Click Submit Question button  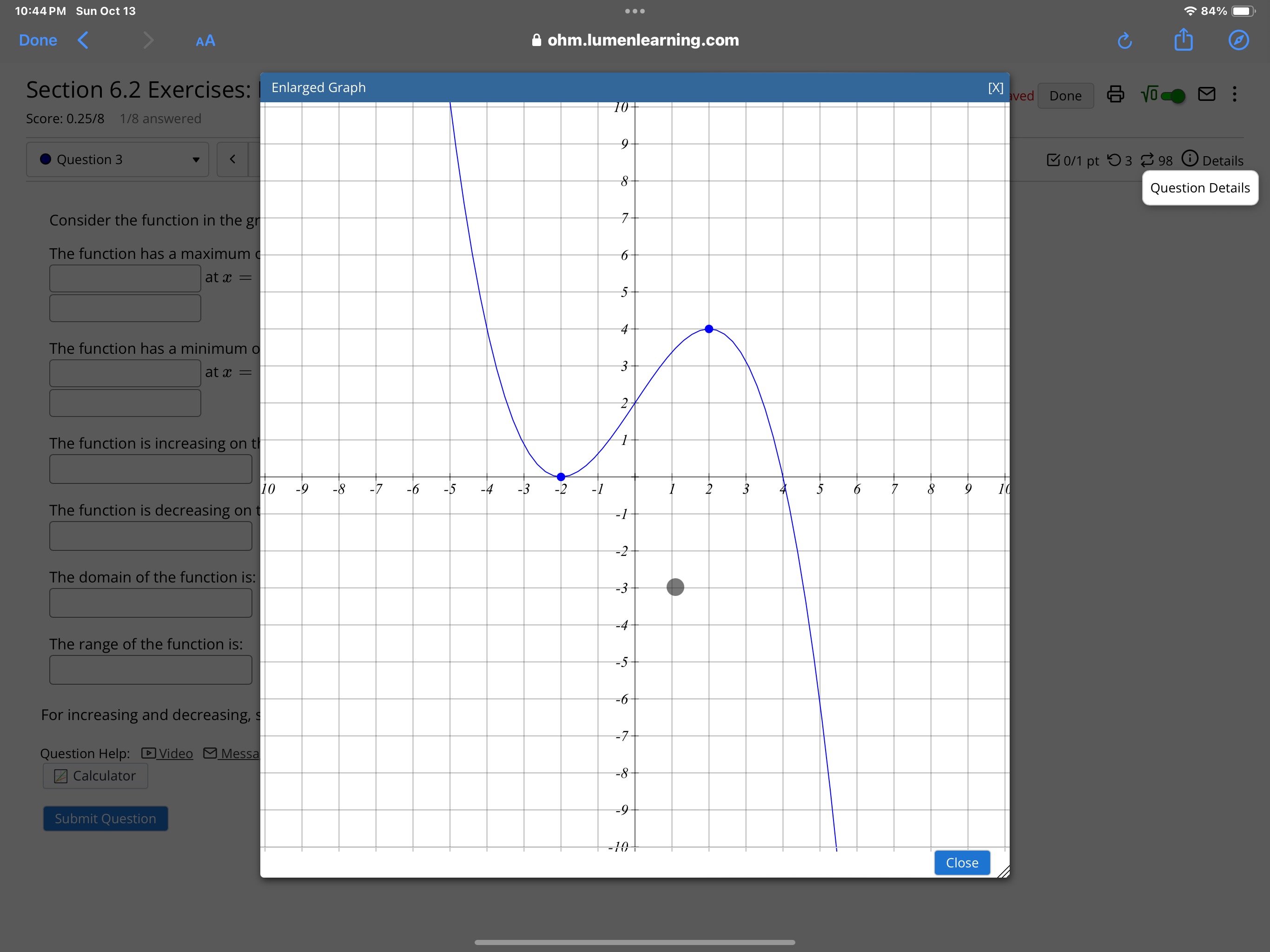click(106, 818)
